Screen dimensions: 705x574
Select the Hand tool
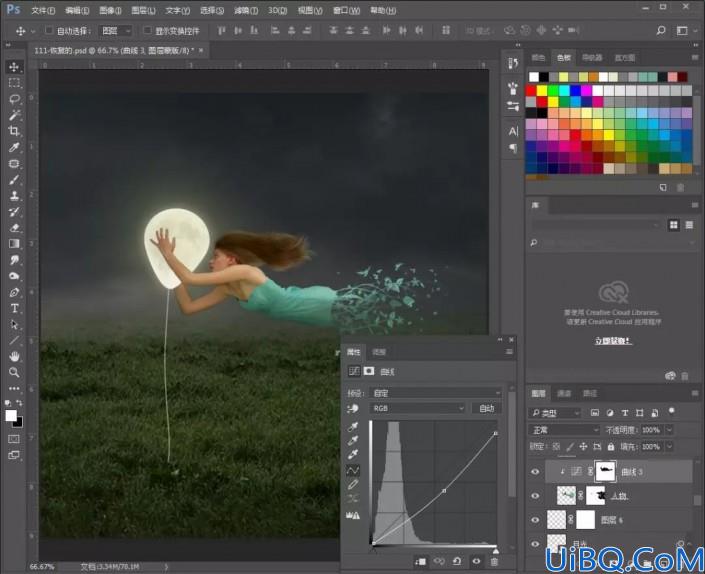tap(14, 356)
